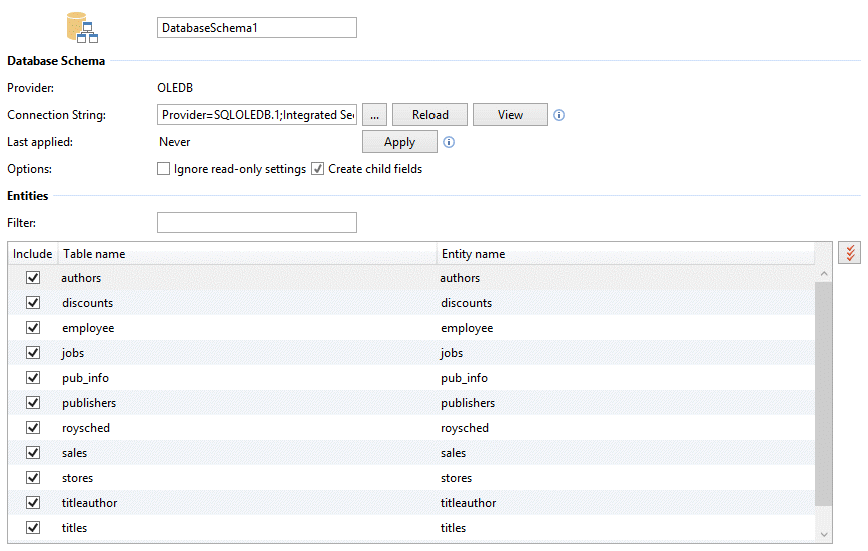The height and width of the screenshot is (551, 868).
Task: Uncheck Include for authors table
Action: tap(33, 278)
